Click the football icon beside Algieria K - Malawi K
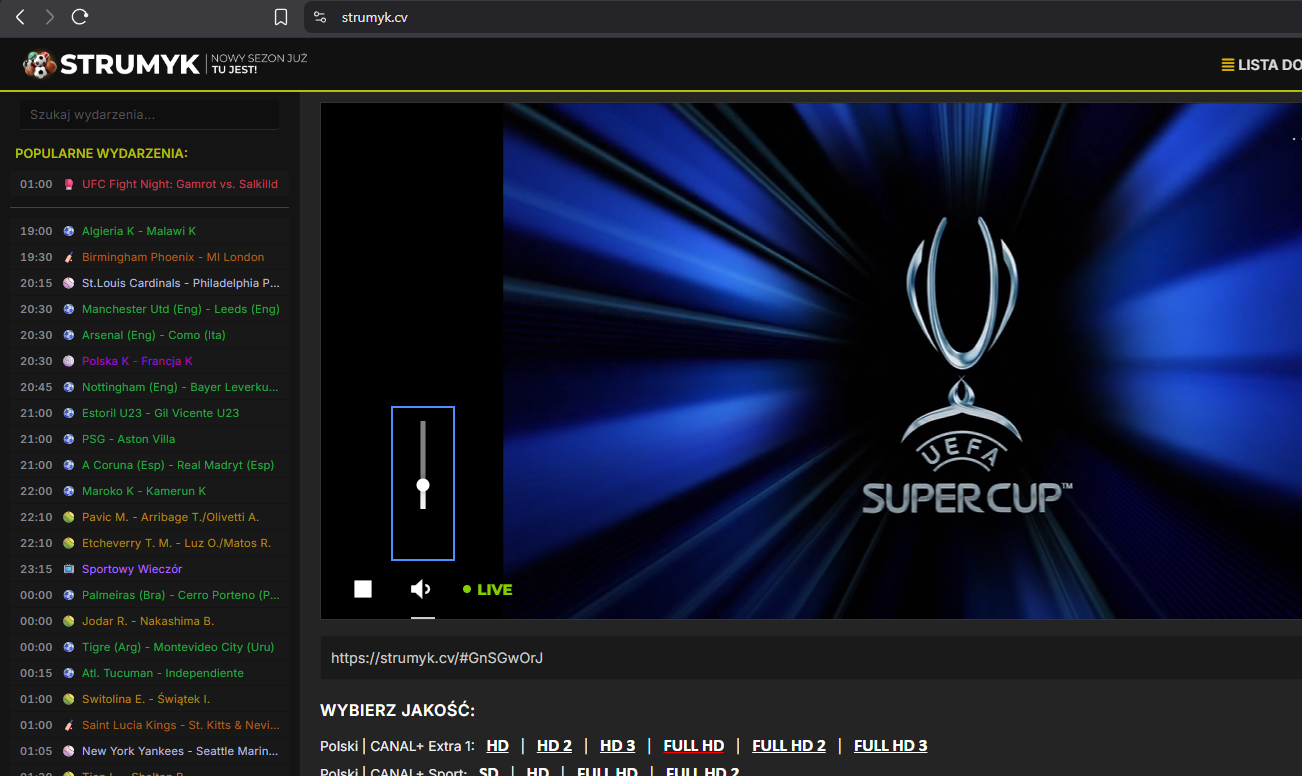The image size is (1302, 776). tap(69, 231)
